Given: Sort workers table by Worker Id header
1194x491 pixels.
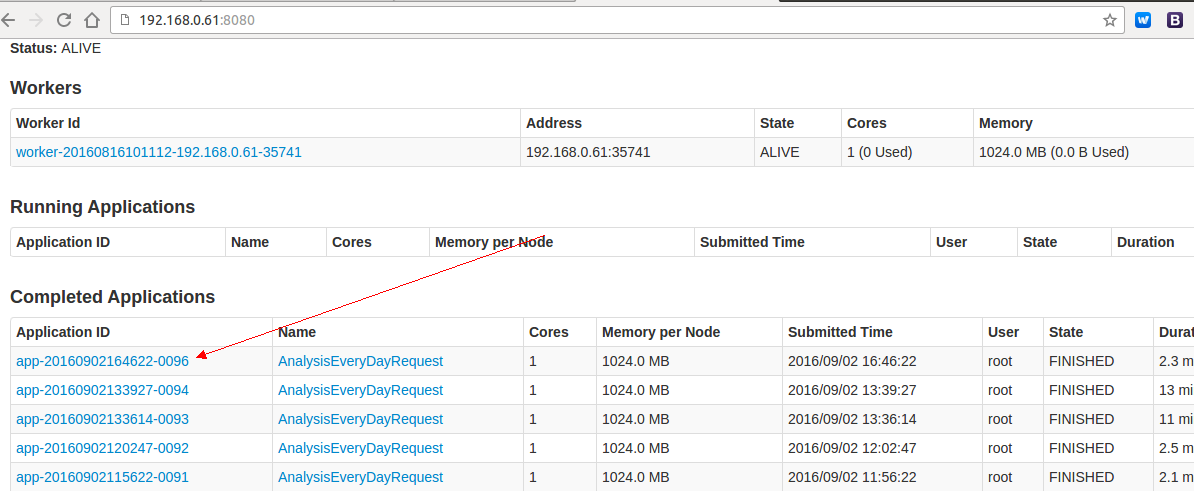Looking at the screenshot, I should [x=48, y=123].
